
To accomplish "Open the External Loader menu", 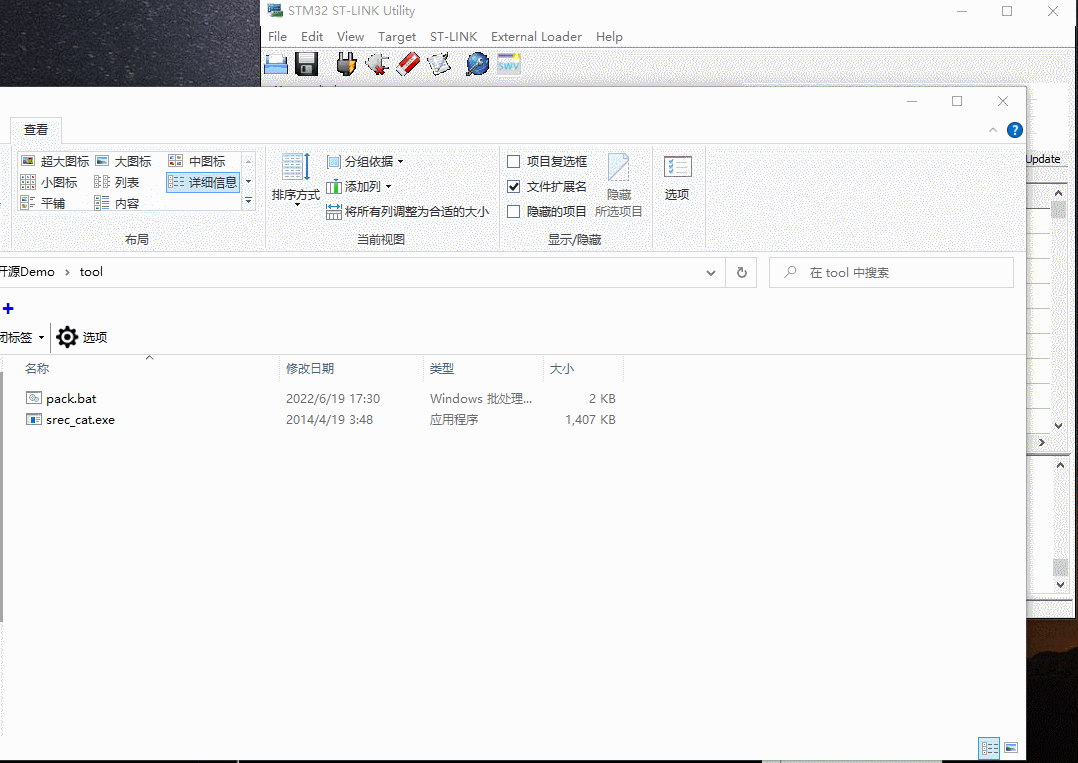I will click(536, 37).
